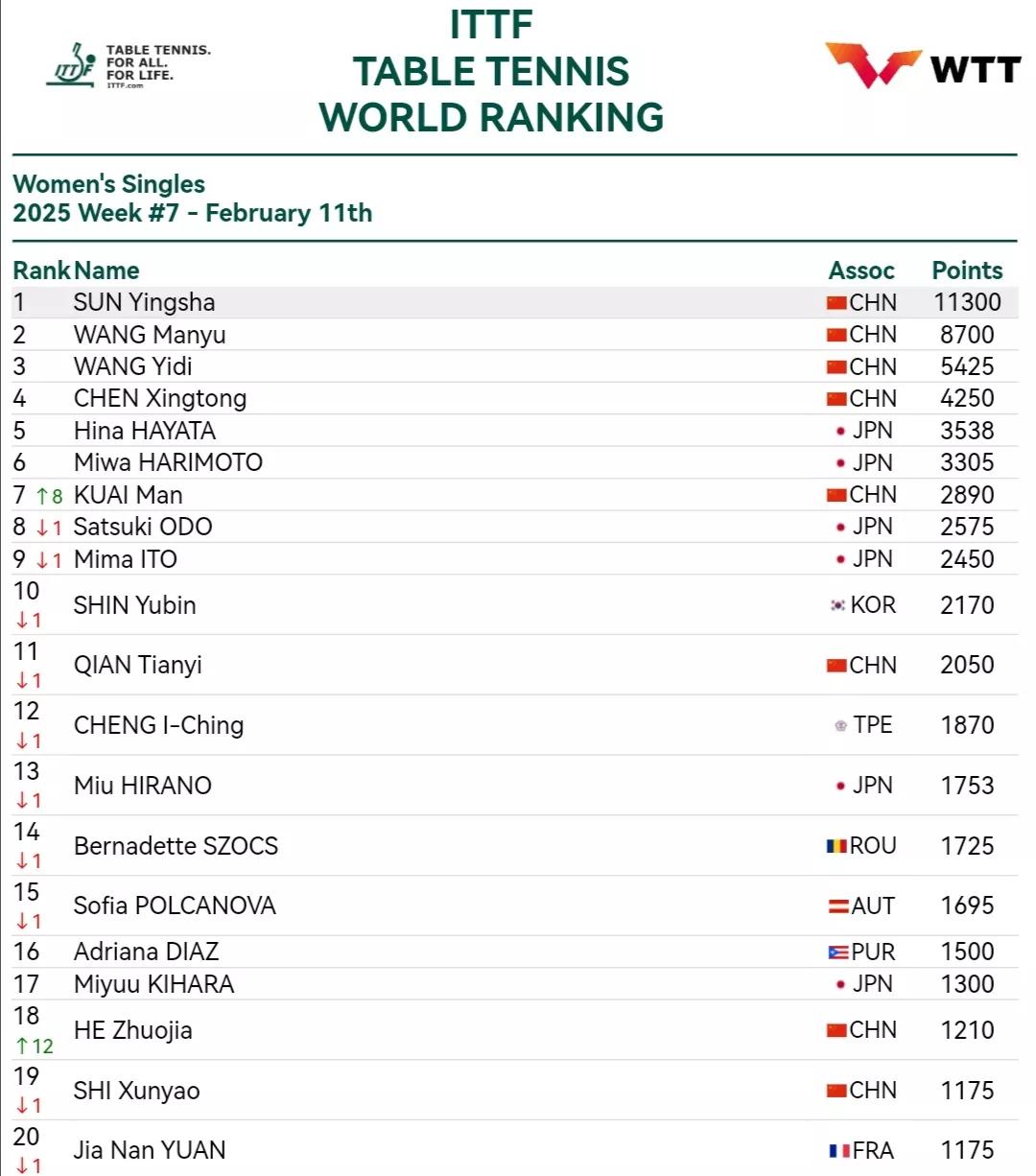Select the Women's Singles heading
Image resolution: width=1036 pixels, height=1176 pixels.
(x=109, y=184)
